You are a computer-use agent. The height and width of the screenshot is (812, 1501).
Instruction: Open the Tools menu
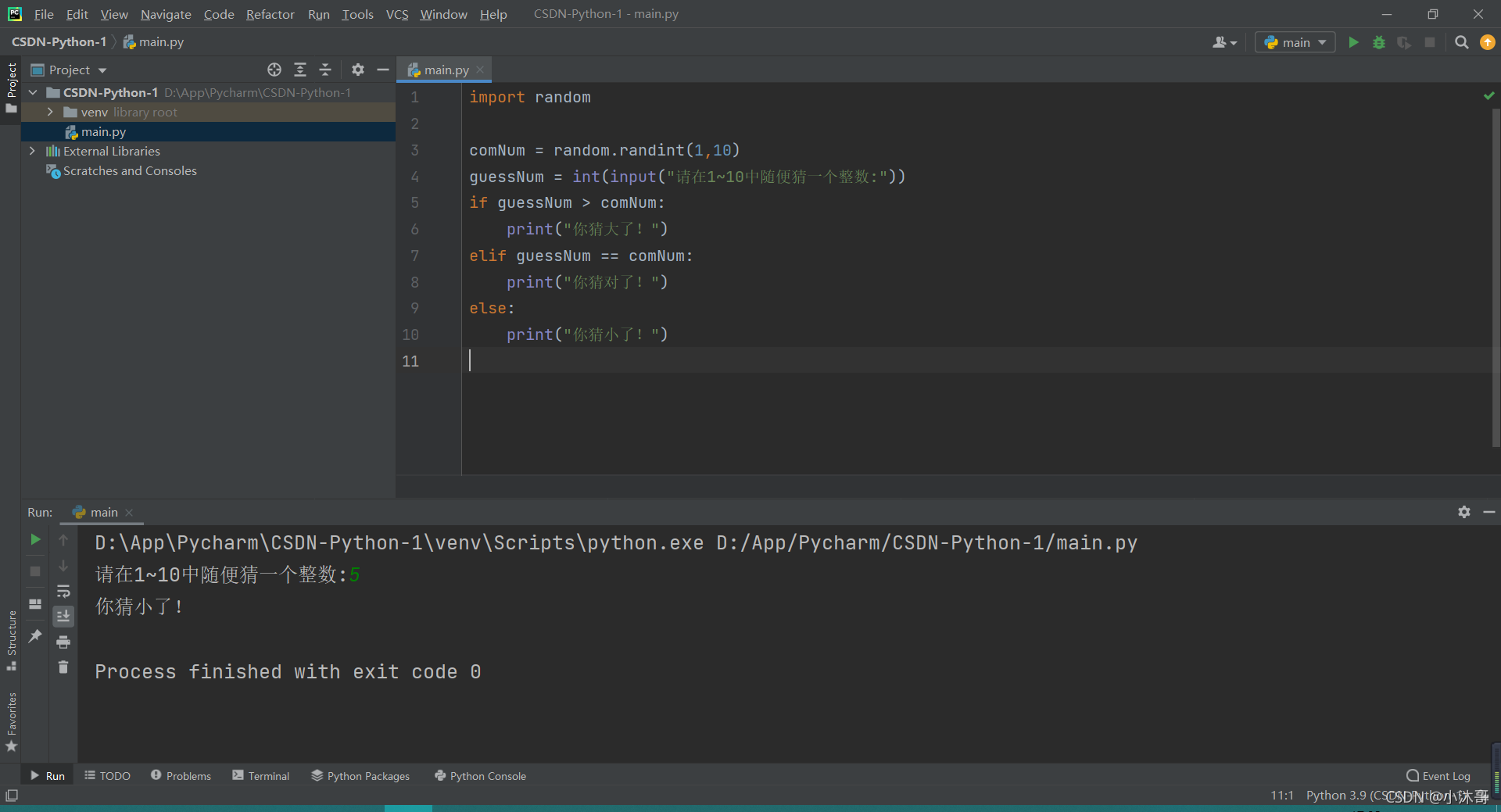[357, 14]
